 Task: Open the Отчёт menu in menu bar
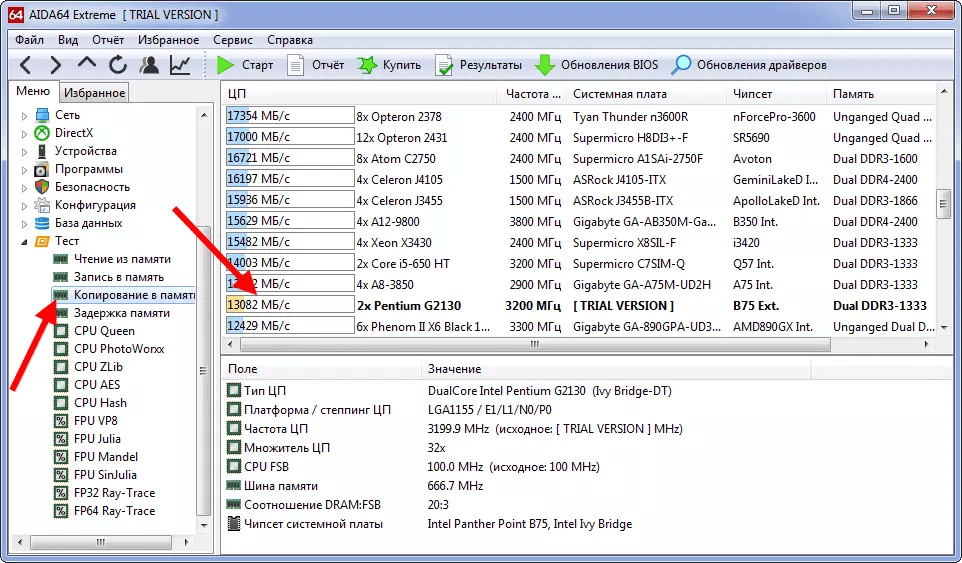[x=108, y=40]
